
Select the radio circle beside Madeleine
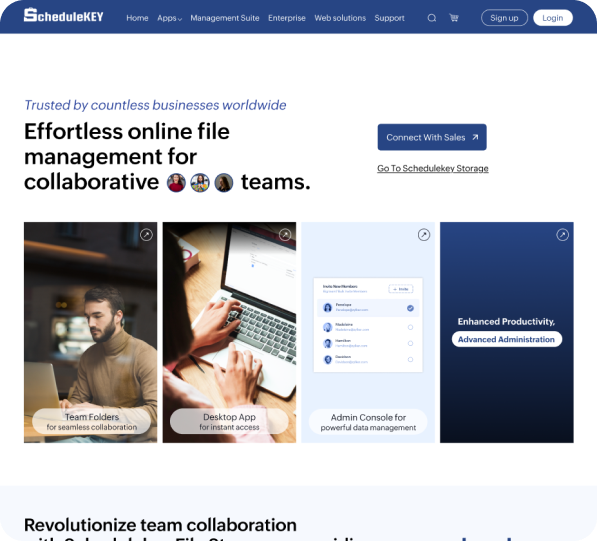410,327
